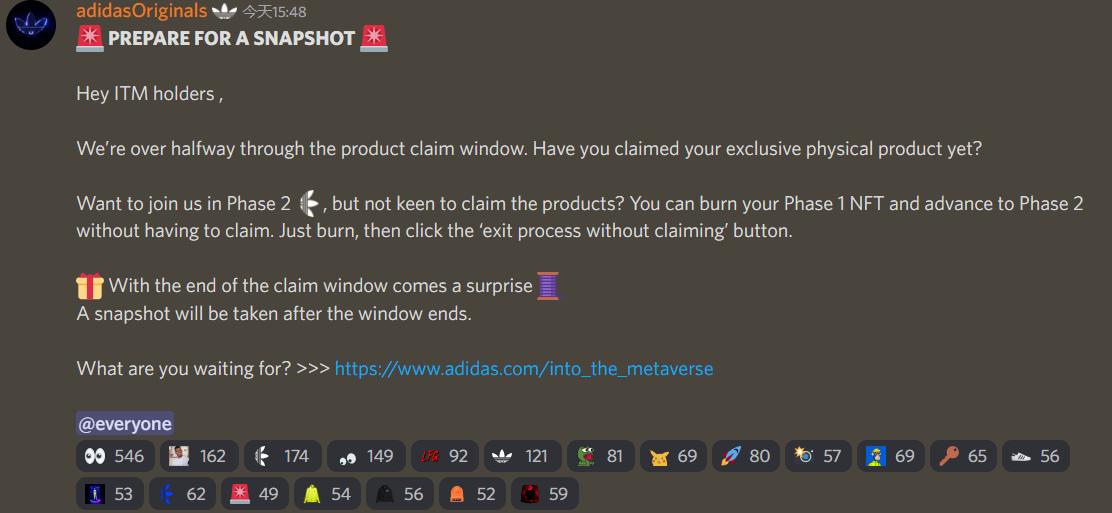Click the eyes emoji reaction with 546
This screenshot has height=513, width=1112.
coord(115,456)
